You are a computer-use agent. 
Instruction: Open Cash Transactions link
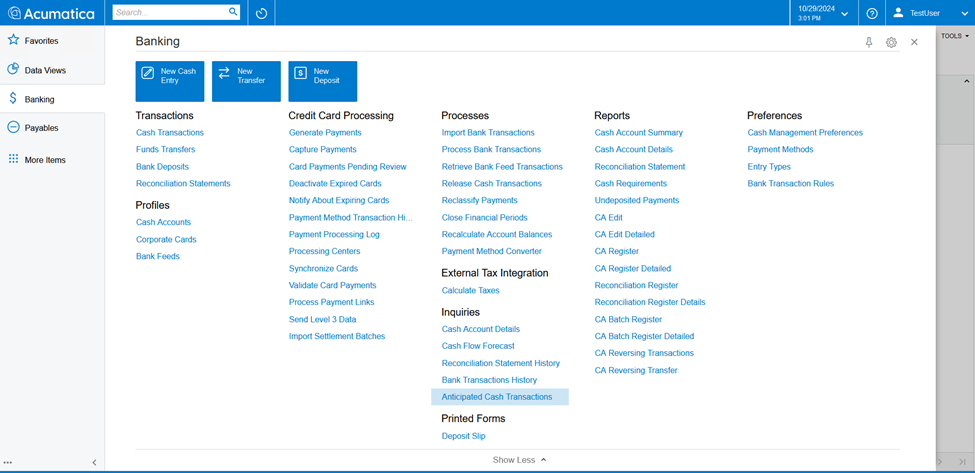pyautogui.click(x=170, y=132)
